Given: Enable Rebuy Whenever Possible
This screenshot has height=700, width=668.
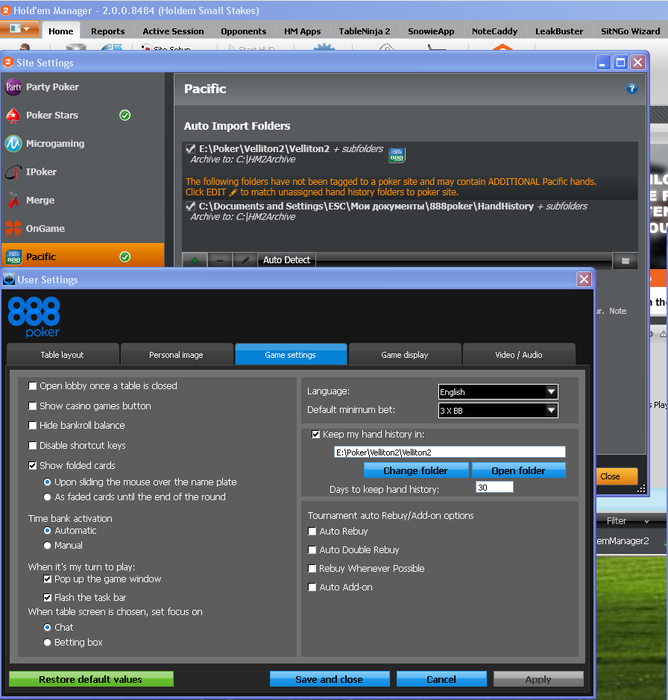Looking at the screenshot, I should 312,569.
